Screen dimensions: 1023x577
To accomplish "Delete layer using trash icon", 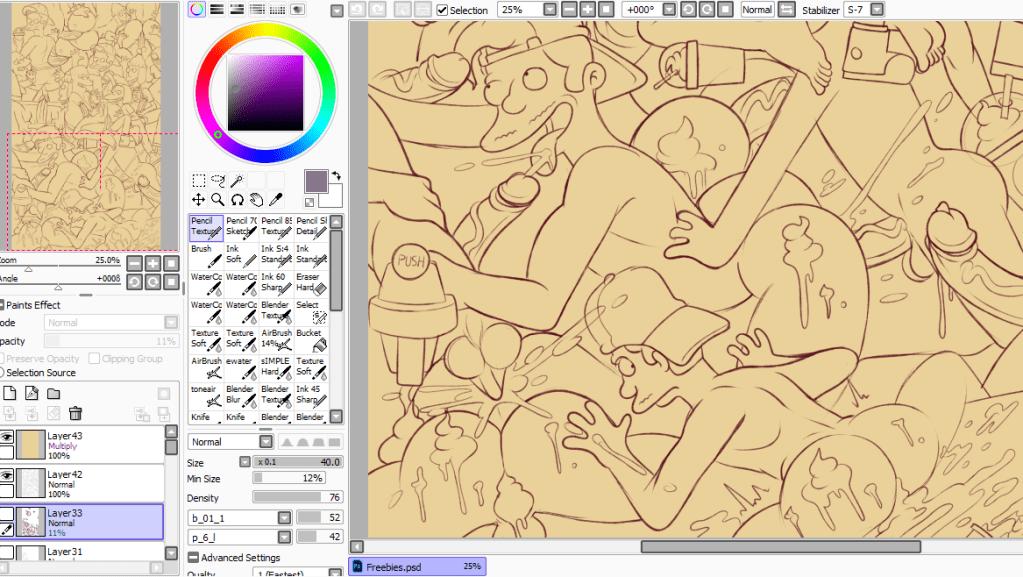I will click(x=75, y=413).
